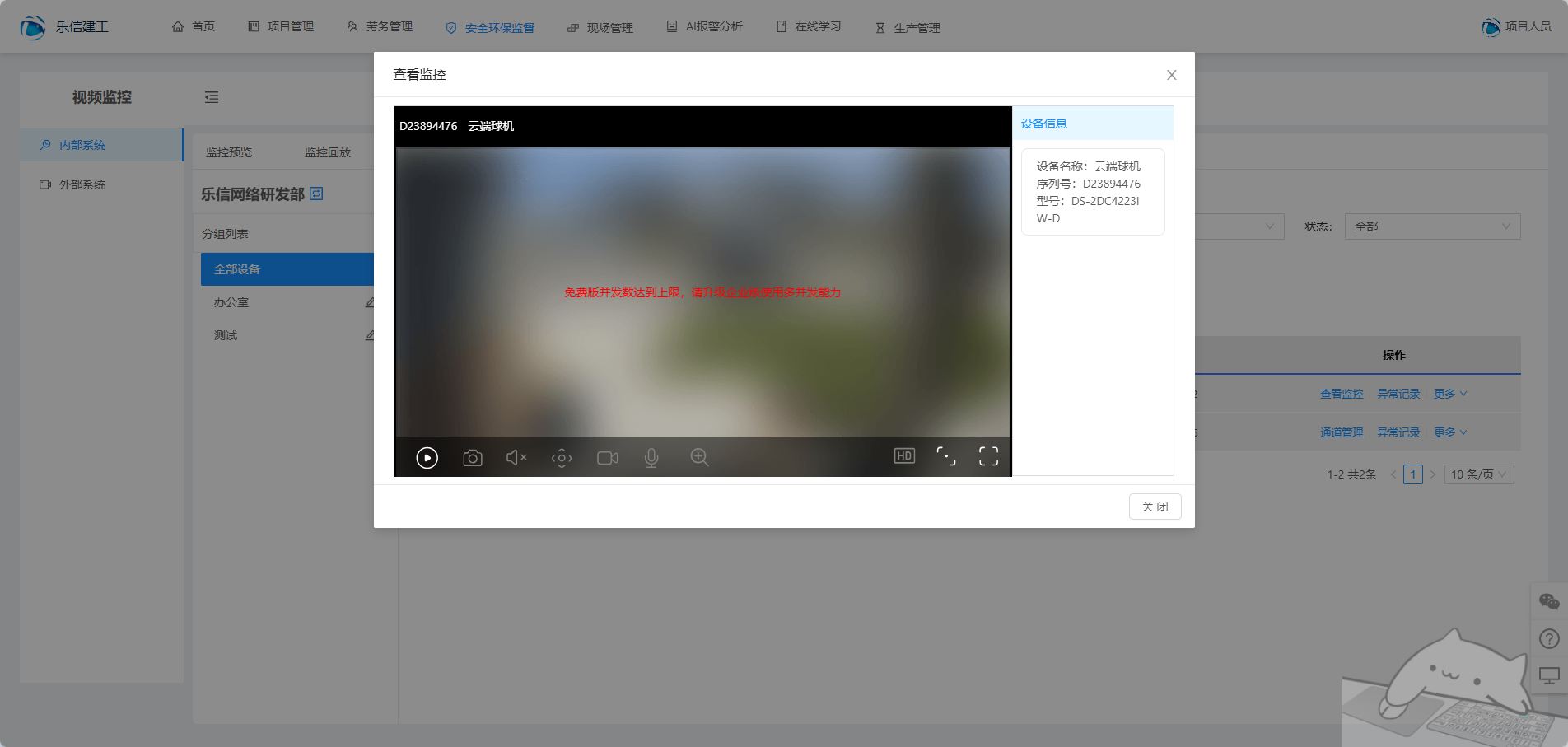Close the 查看监控 dialog with X
1568x747 pixels.
click(1171, 75)
